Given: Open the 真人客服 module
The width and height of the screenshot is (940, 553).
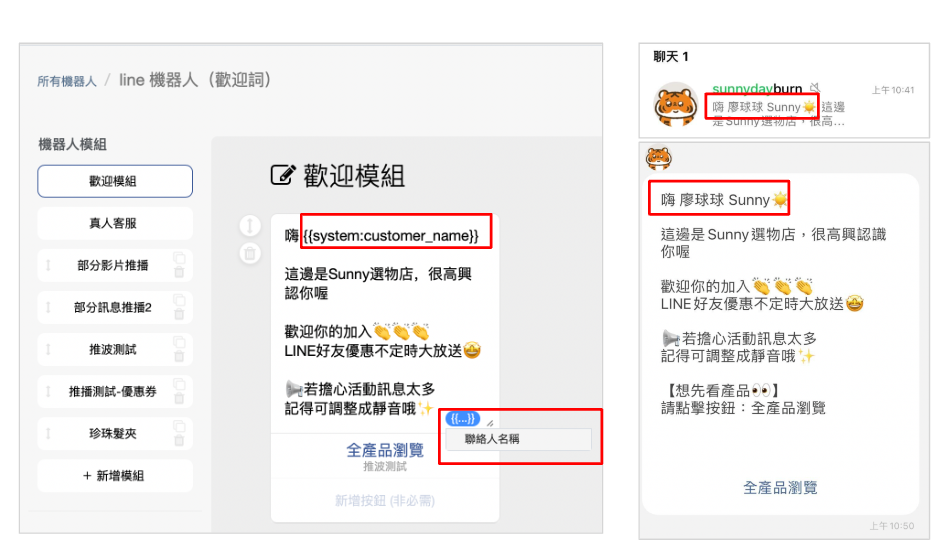Looking at the screenshot, I should pos(115,223).
